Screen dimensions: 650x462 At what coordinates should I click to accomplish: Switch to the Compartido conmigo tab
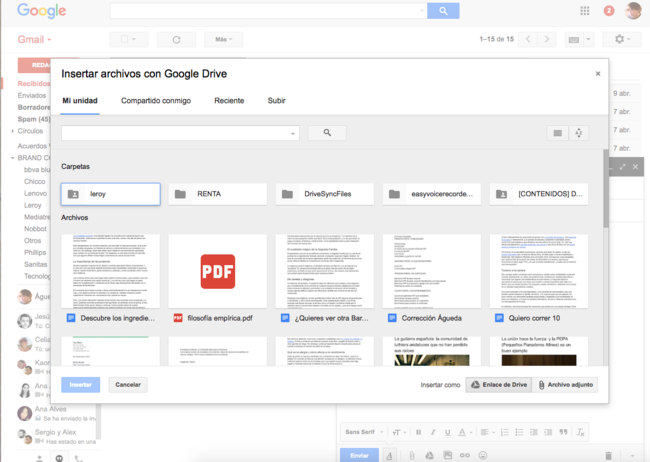(156, 100)
